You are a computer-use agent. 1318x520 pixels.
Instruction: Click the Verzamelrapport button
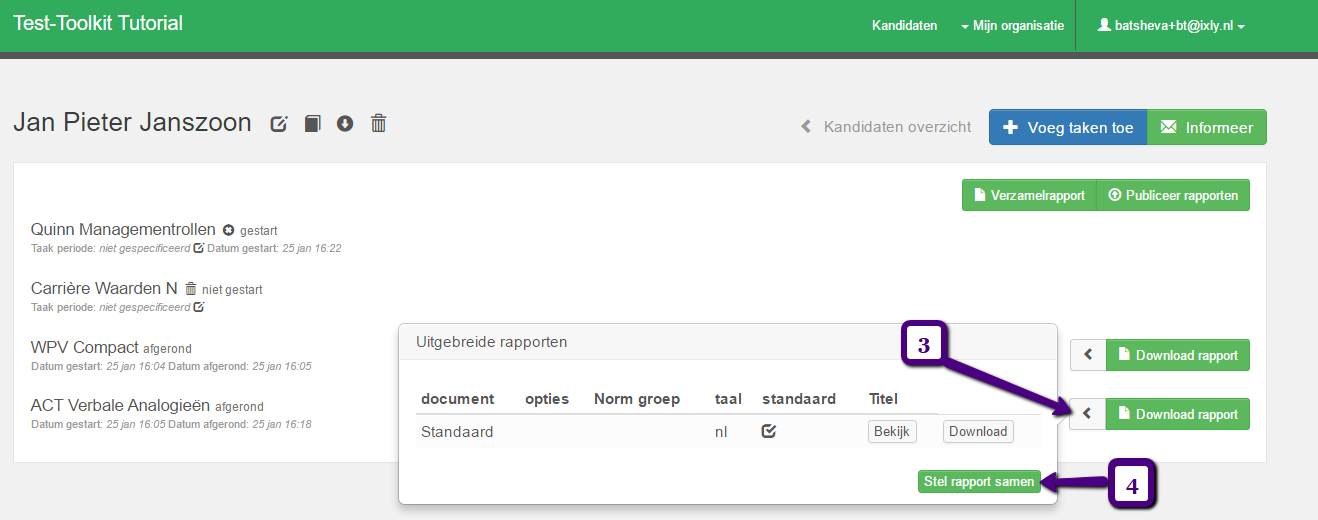click(1029, 195)
